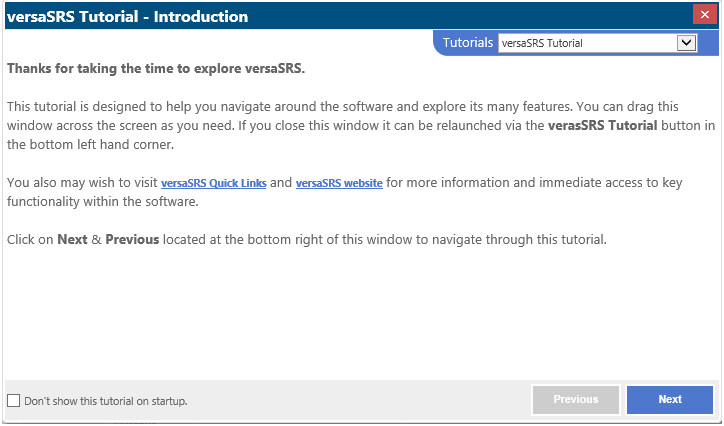Open the Tutorials combo box
Viewport: 724px width, 426px height.
pos(596,43)
